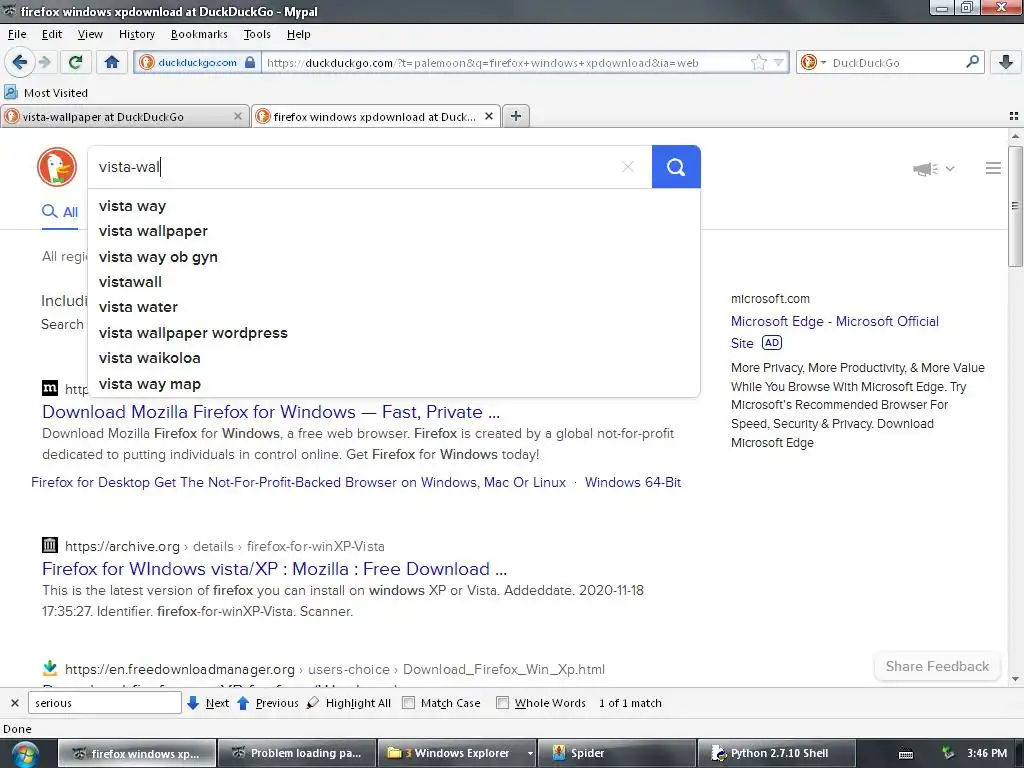Switch to 'Problem loading pa...' taskbar window
This screenshot has width=1024, height=768.
(296, 753)
